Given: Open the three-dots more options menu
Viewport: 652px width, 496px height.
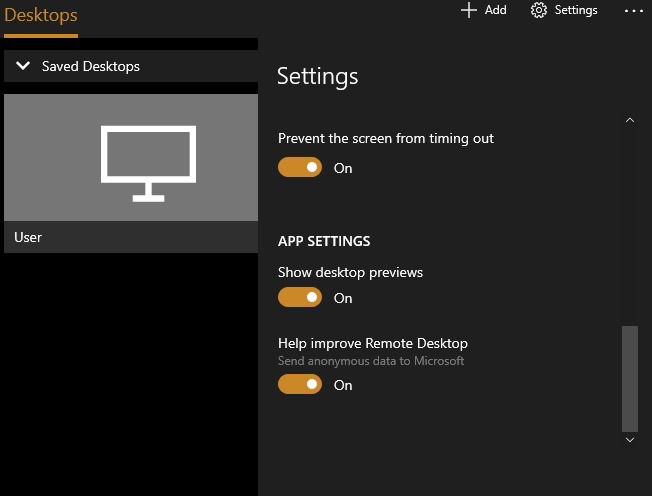Looking at the screenshot, I should point(634,11).
